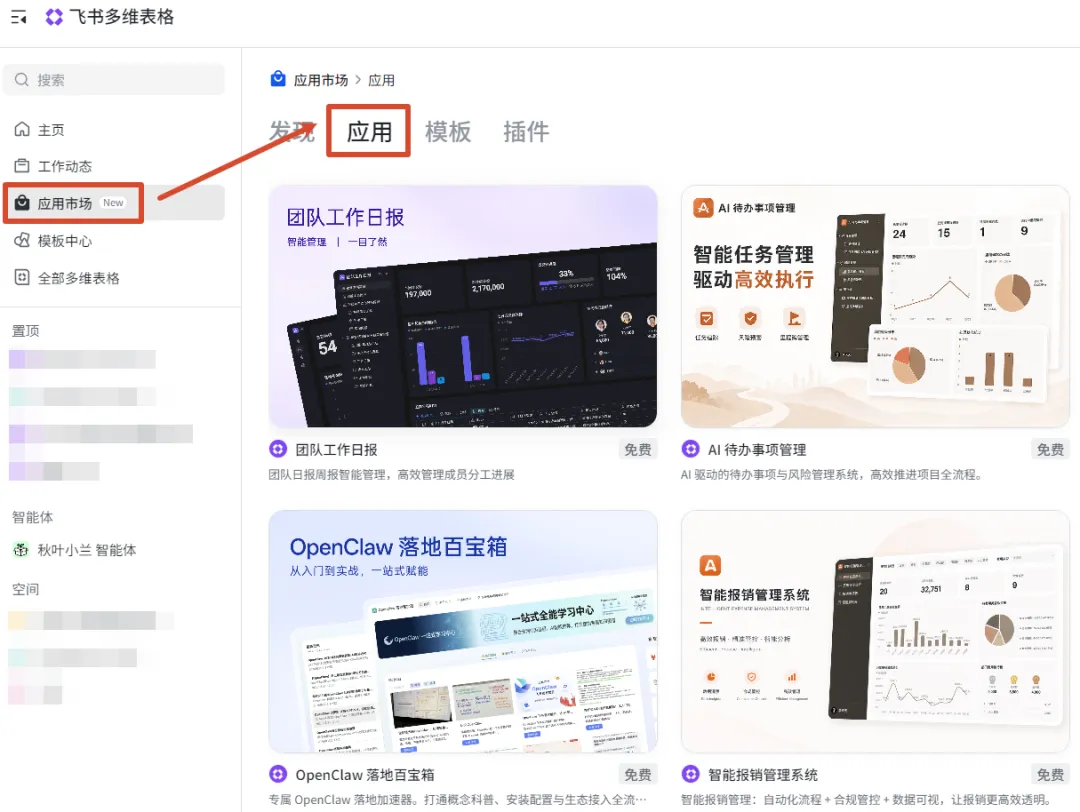Viewport: 1080px width, 812px height.
Task: Click the 空间 section header
Action: (25, 590)
